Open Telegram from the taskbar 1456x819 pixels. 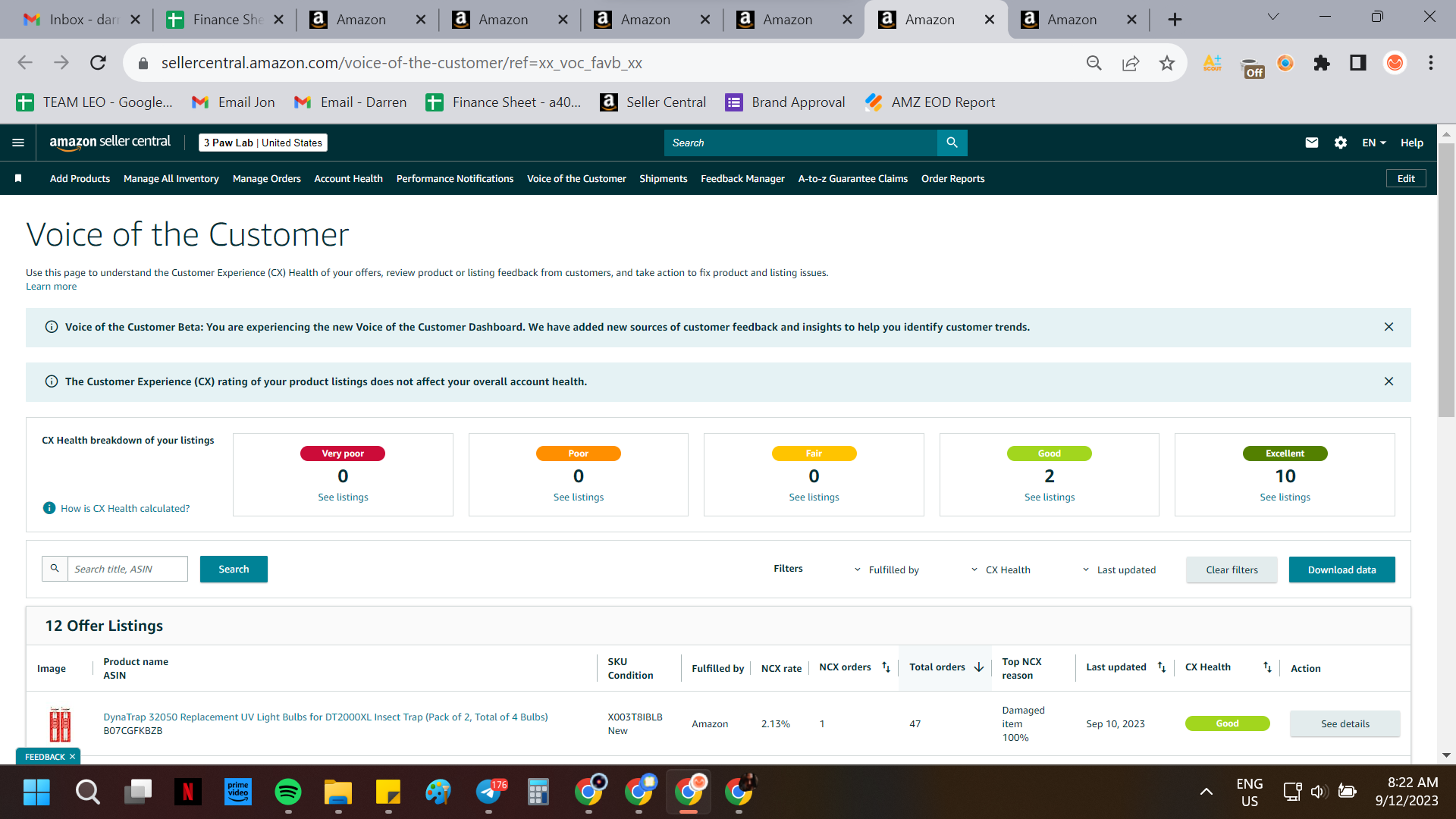coord(489,792)
